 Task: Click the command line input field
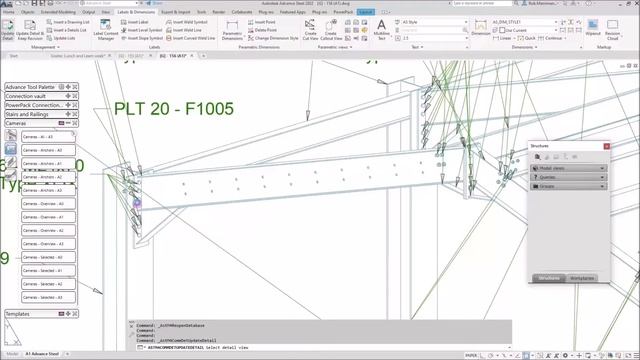[323, 347]
